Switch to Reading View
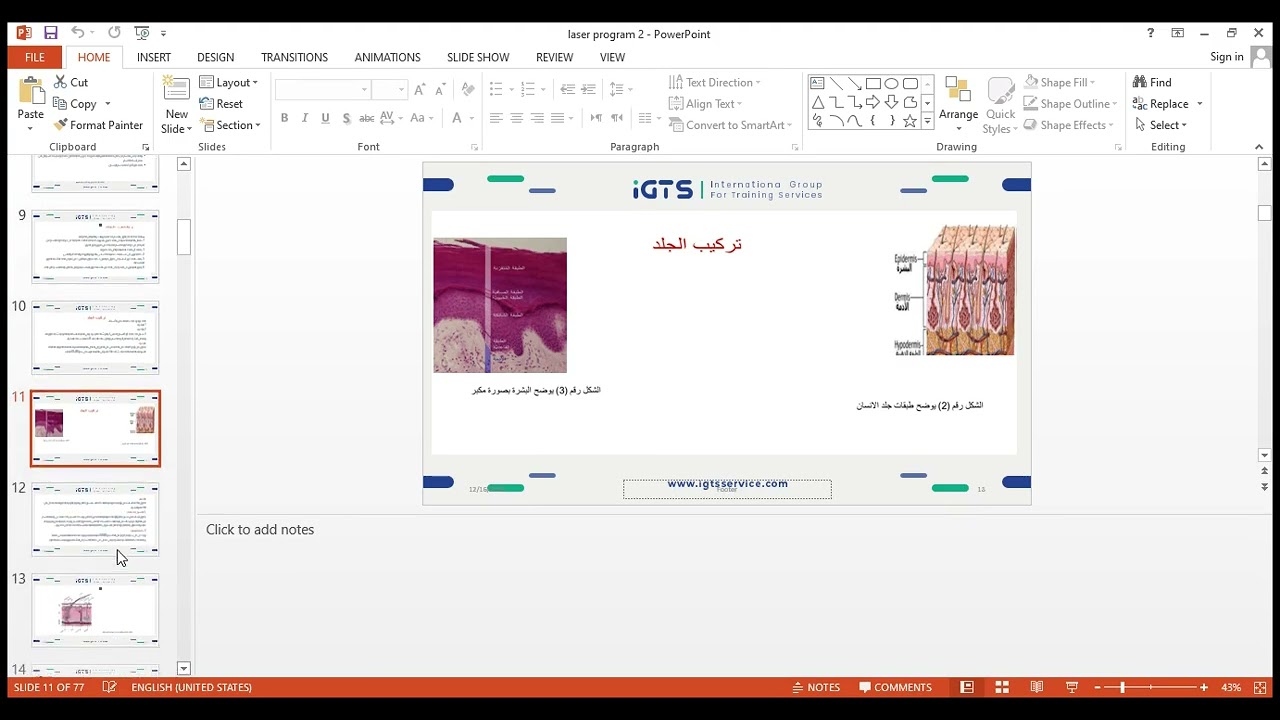This screenshot has width=1280, height=720. point(1037,687)
